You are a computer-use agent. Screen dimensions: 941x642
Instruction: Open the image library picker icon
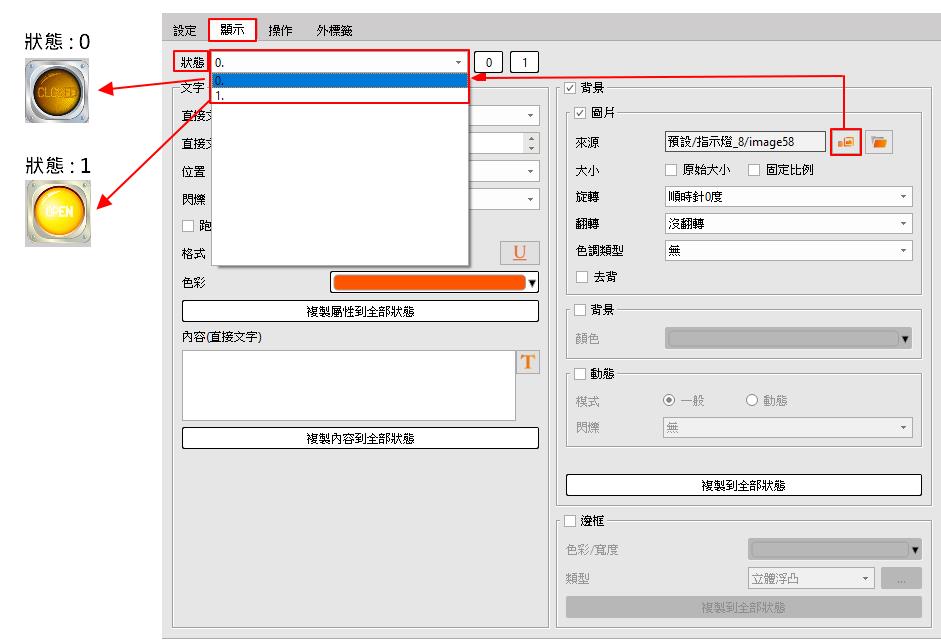point(846,143)
